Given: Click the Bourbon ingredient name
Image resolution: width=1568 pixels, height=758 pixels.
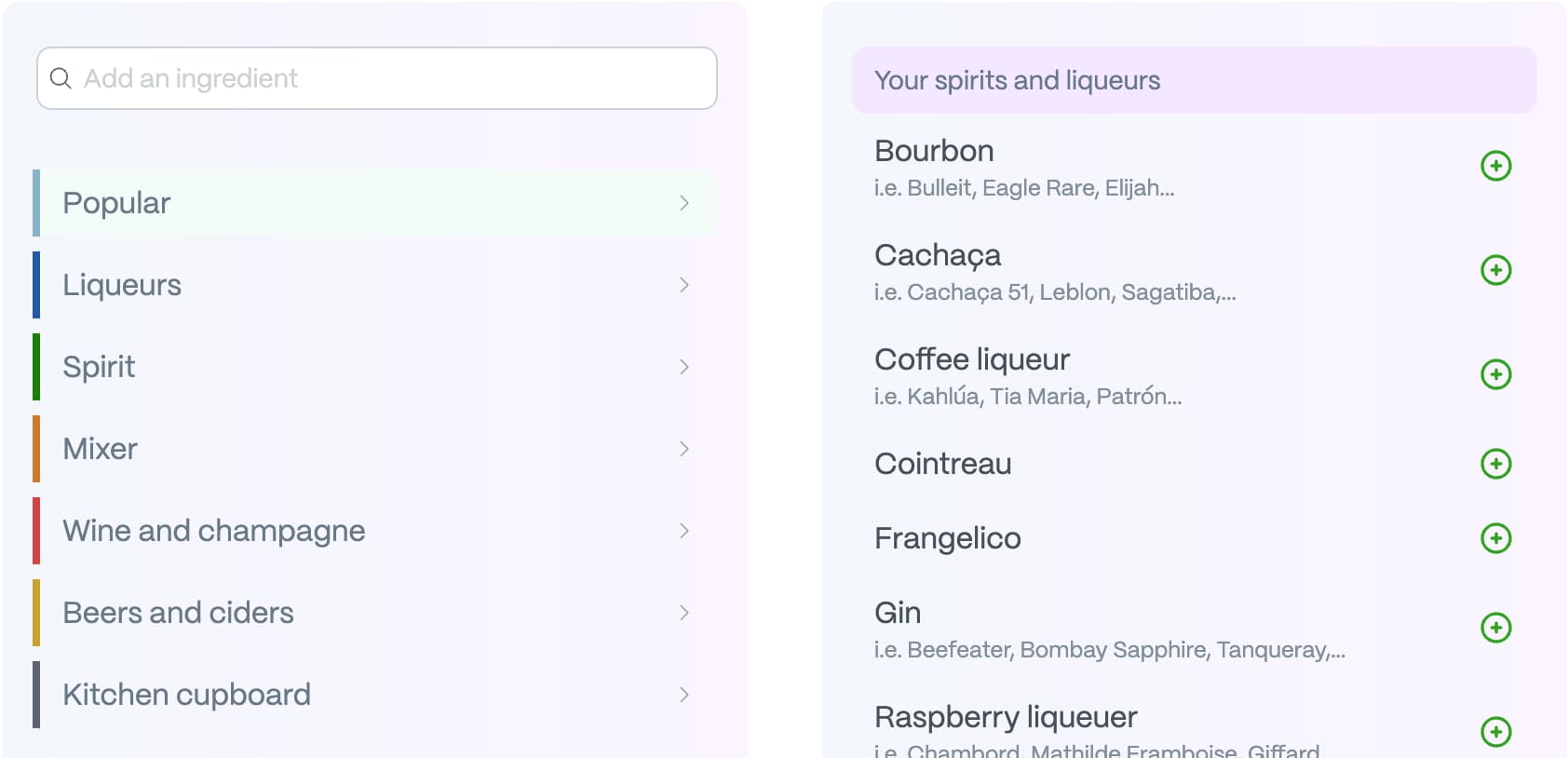Looking at the screenshot, I should click(x=934, y=151).
